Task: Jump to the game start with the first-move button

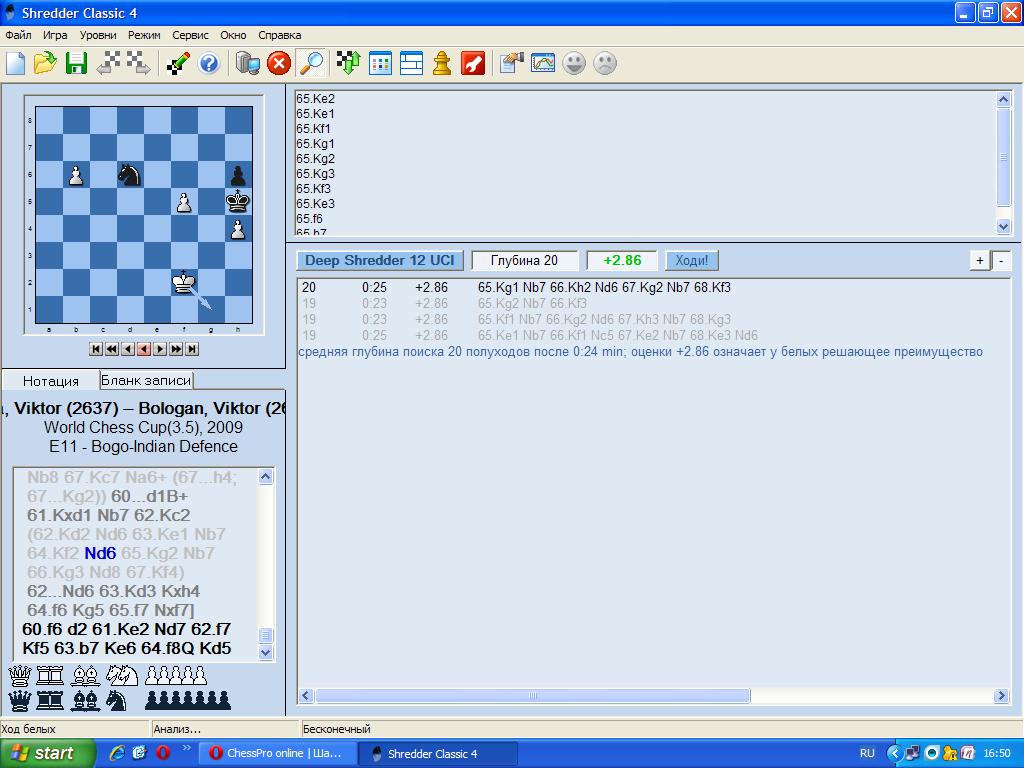Action: coord(96,349)
